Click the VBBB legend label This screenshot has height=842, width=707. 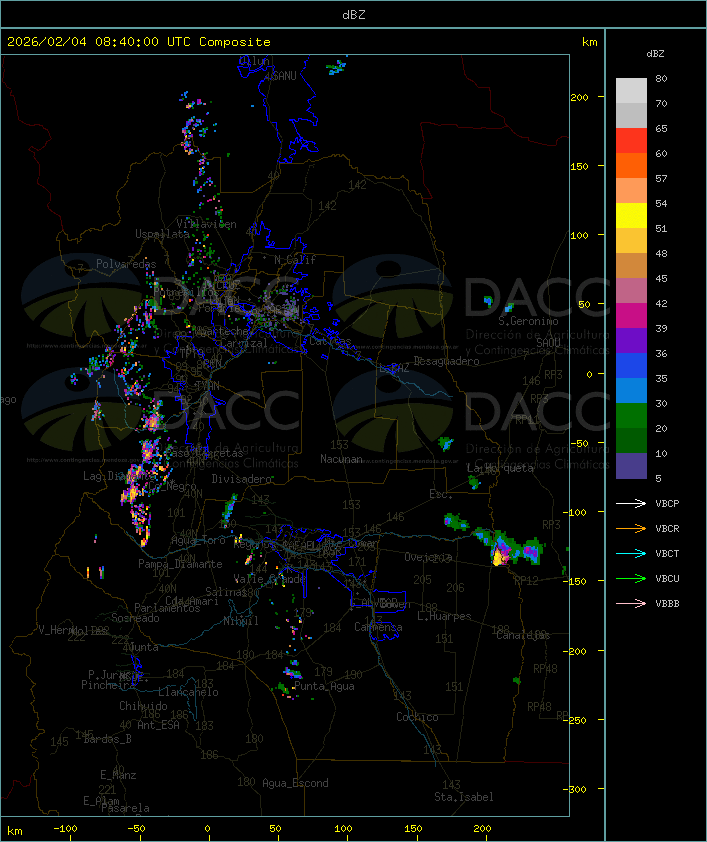pos(667,604)
